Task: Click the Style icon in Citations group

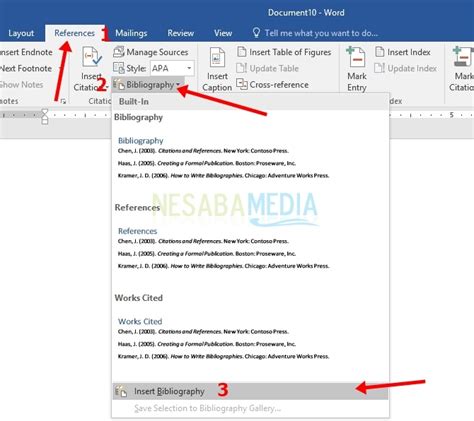Action: click(119, 68)
